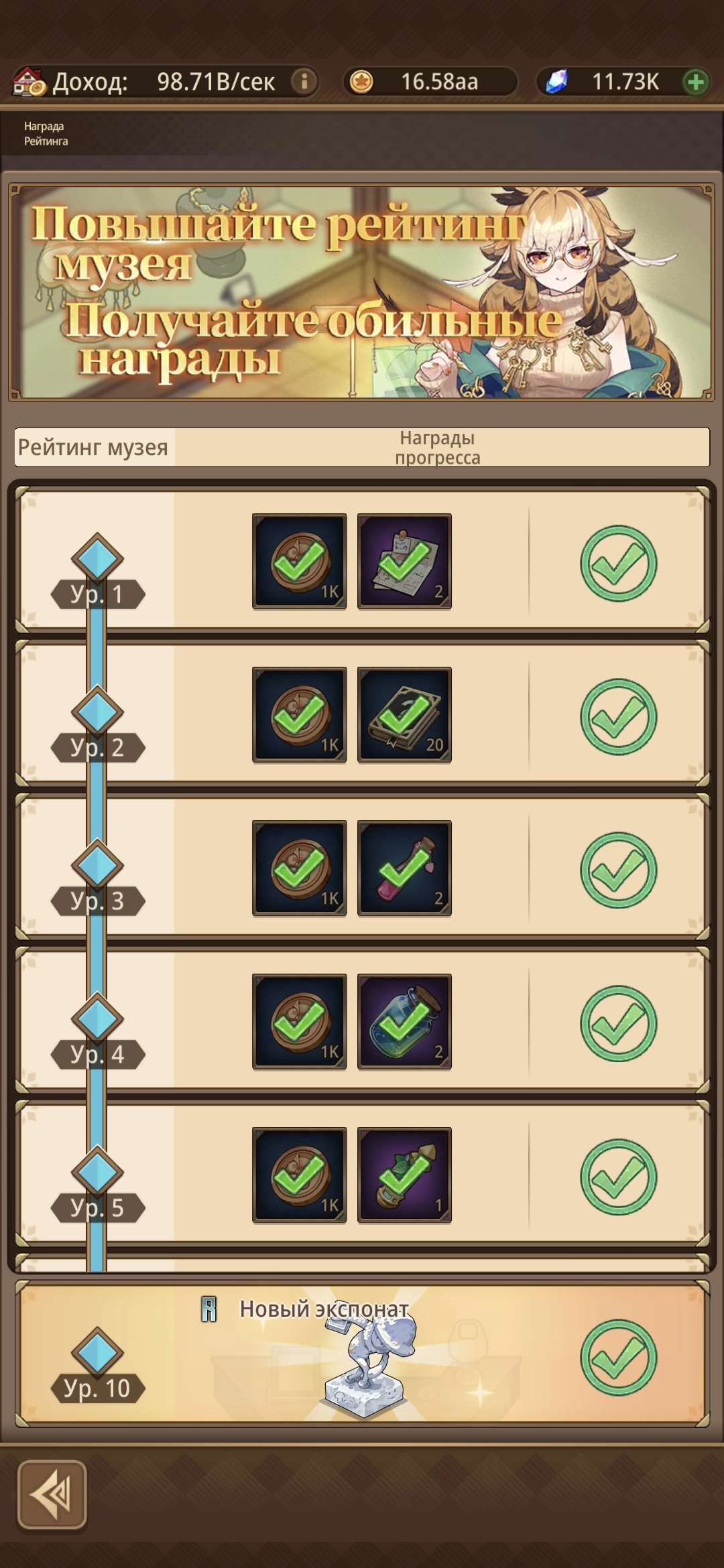Tap the museum rating promo banner
The width and height of the screenshot is (724, 1568).
pos(361,293)
